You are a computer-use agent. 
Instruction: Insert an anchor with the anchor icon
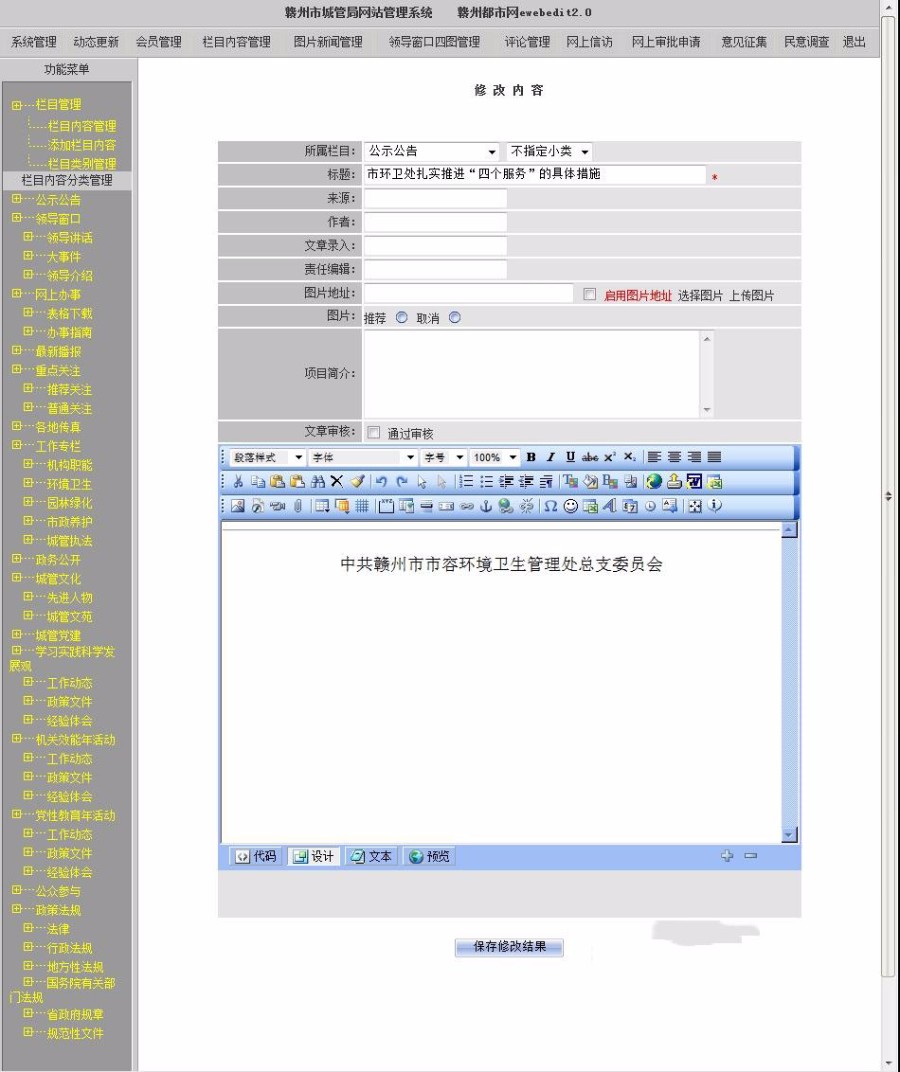click(x=486, y=506)
